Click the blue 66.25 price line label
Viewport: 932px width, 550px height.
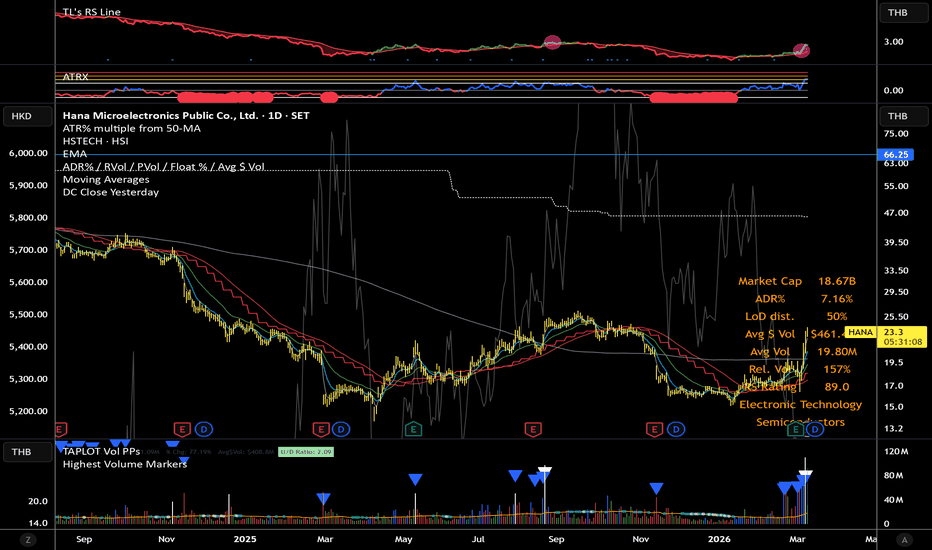(x=896, y=155)
